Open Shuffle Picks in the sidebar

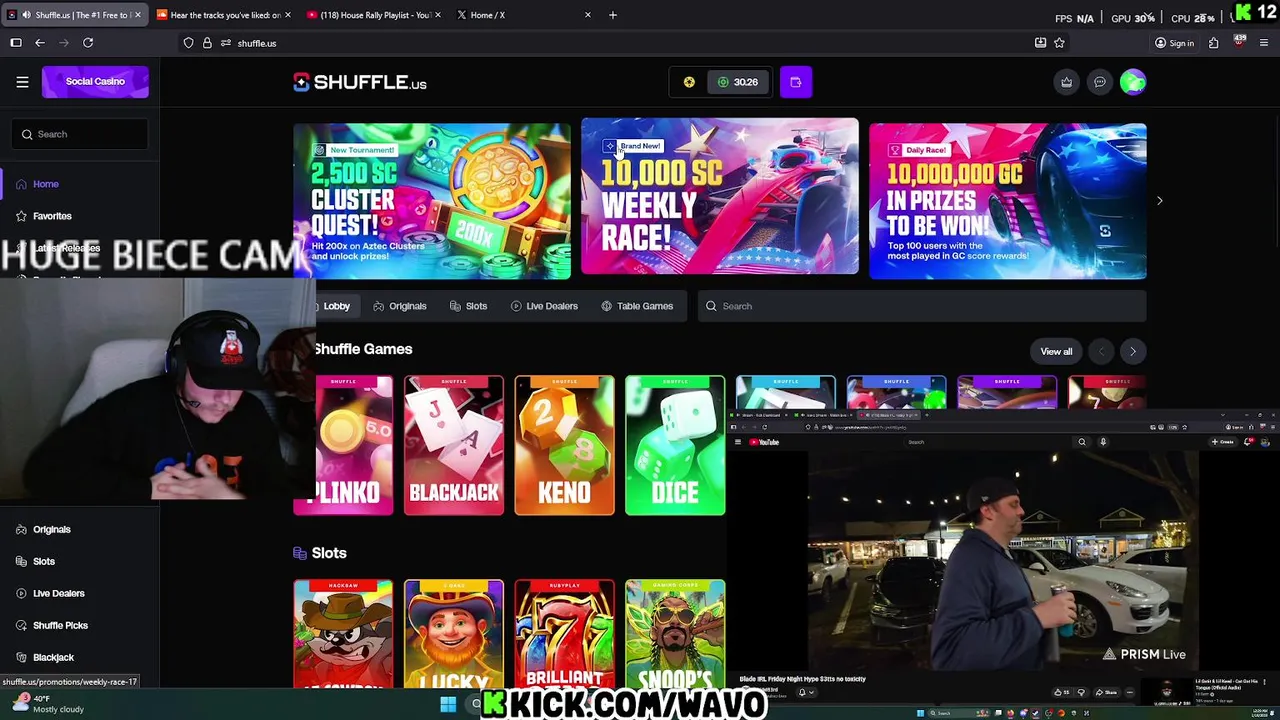60,625
